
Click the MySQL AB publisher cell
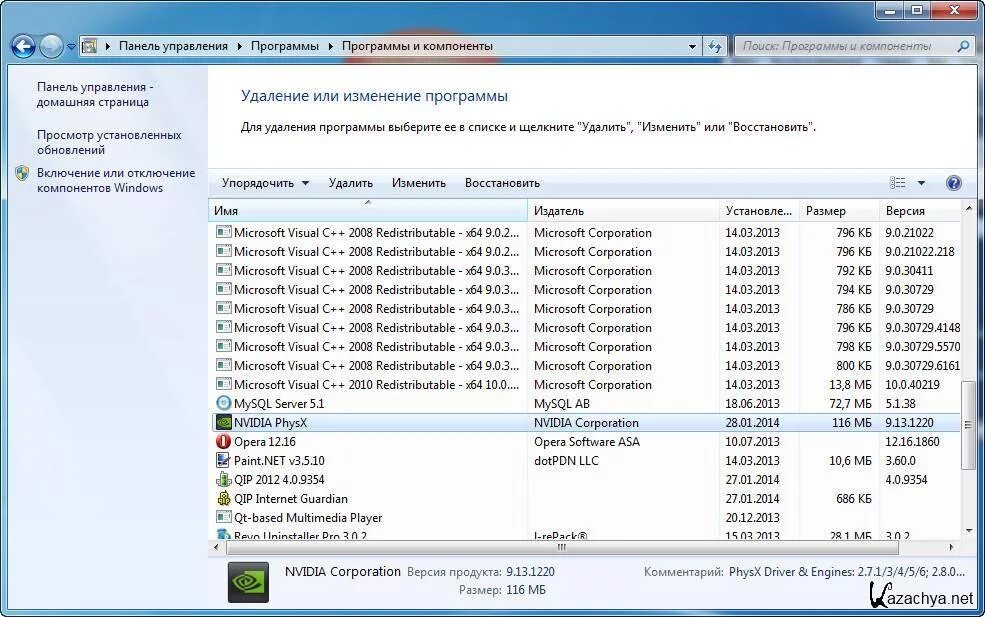[562, 403]
